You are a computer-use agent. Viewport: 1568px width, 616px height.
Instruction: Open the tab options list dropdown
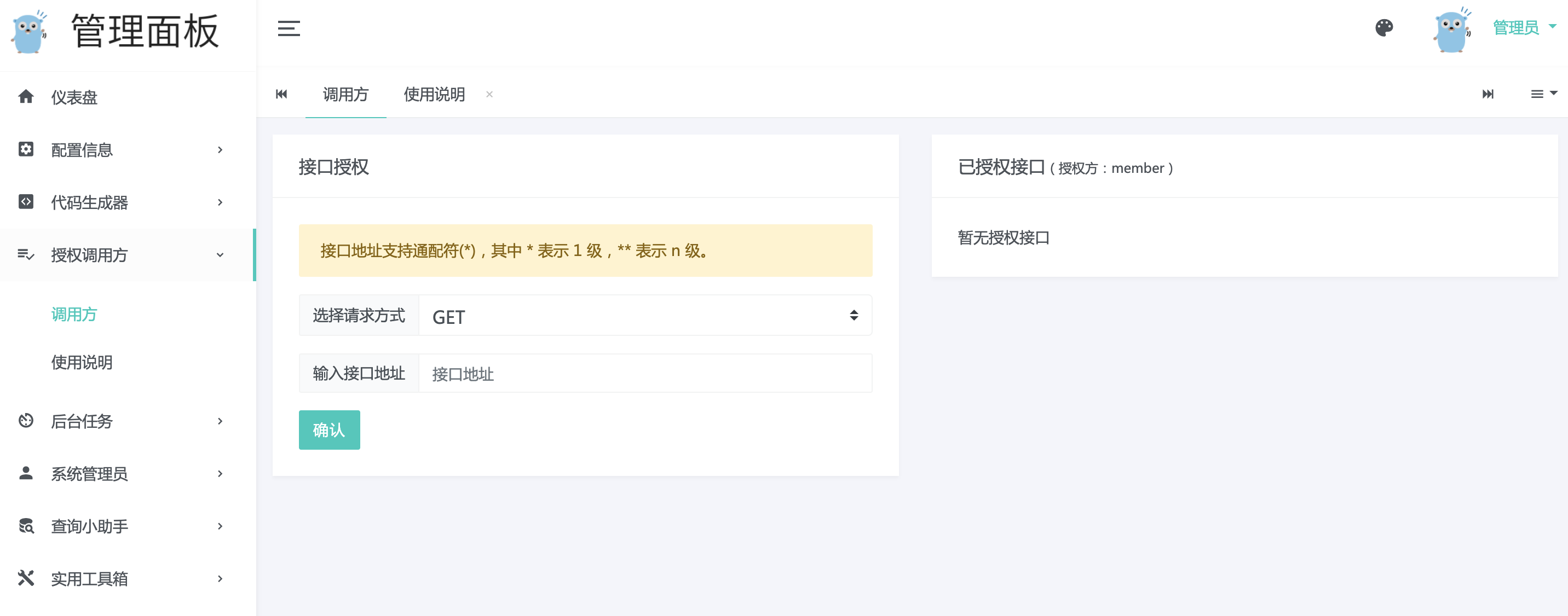[1542, 94]
